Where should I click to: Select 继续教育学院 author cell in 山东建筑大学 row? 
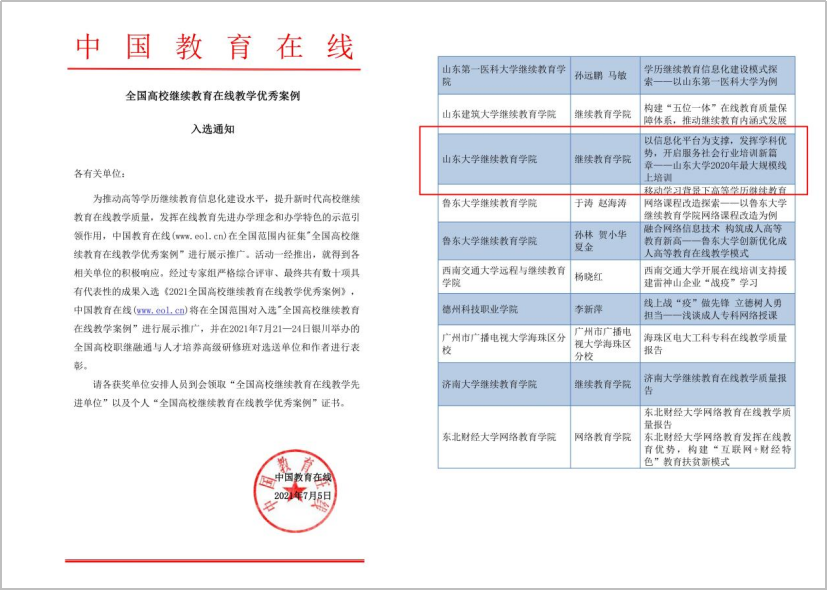(x=605, y=114)
